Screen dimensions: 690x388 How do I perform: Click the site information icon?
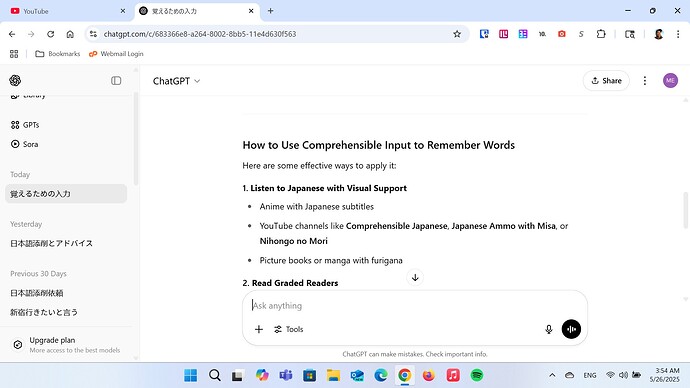(93, 34)
